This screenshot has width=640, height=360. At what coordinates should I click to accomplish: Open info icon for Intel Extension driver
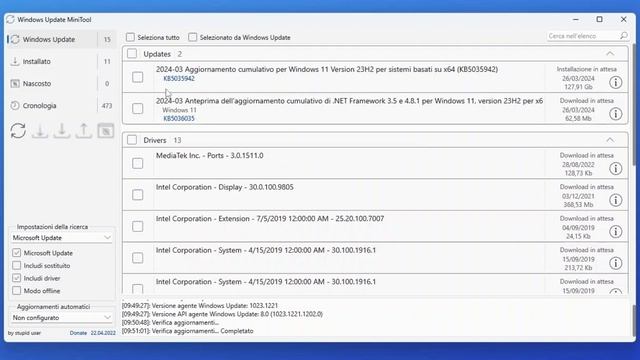[x=616, y=232]
